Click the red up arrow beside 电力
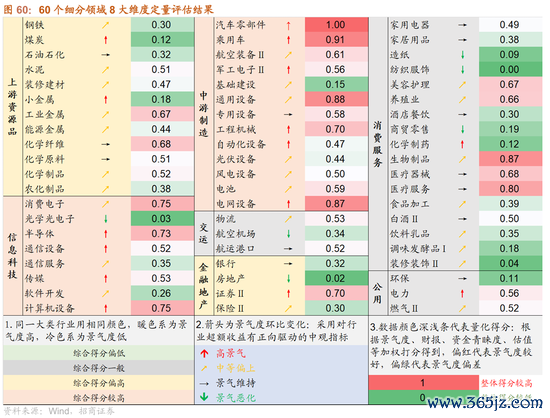 click(463, 294)
